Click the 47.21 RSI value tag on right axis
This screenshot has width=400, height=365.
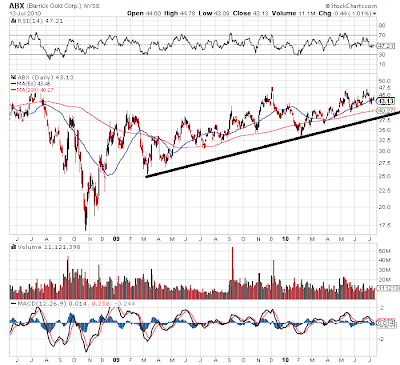[386, 46]
